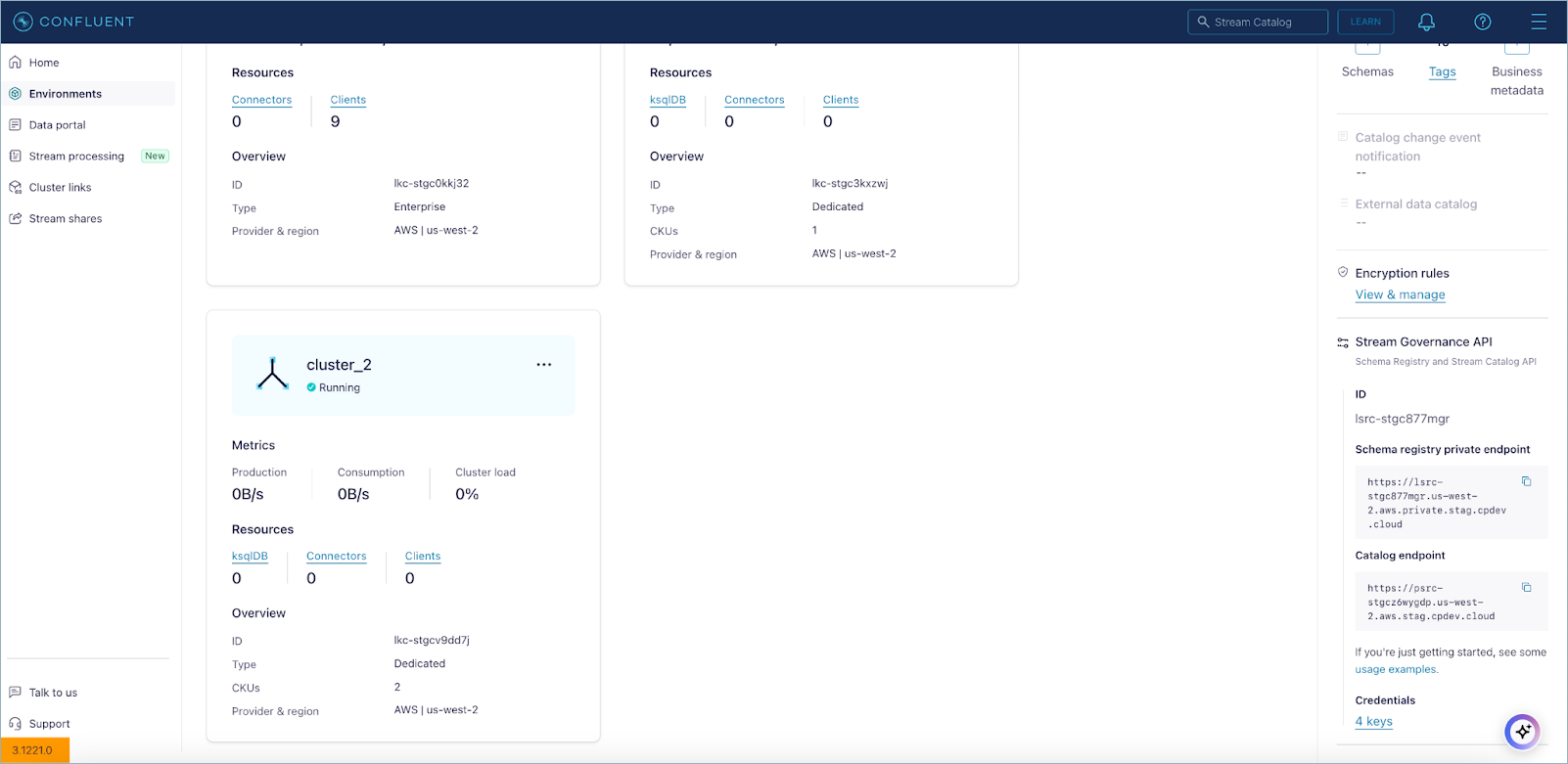The width and height of the screenshot is (1568, 764).
Task: Open Clients link in lkc-stgc3kxzwj card
Action: 841,100
